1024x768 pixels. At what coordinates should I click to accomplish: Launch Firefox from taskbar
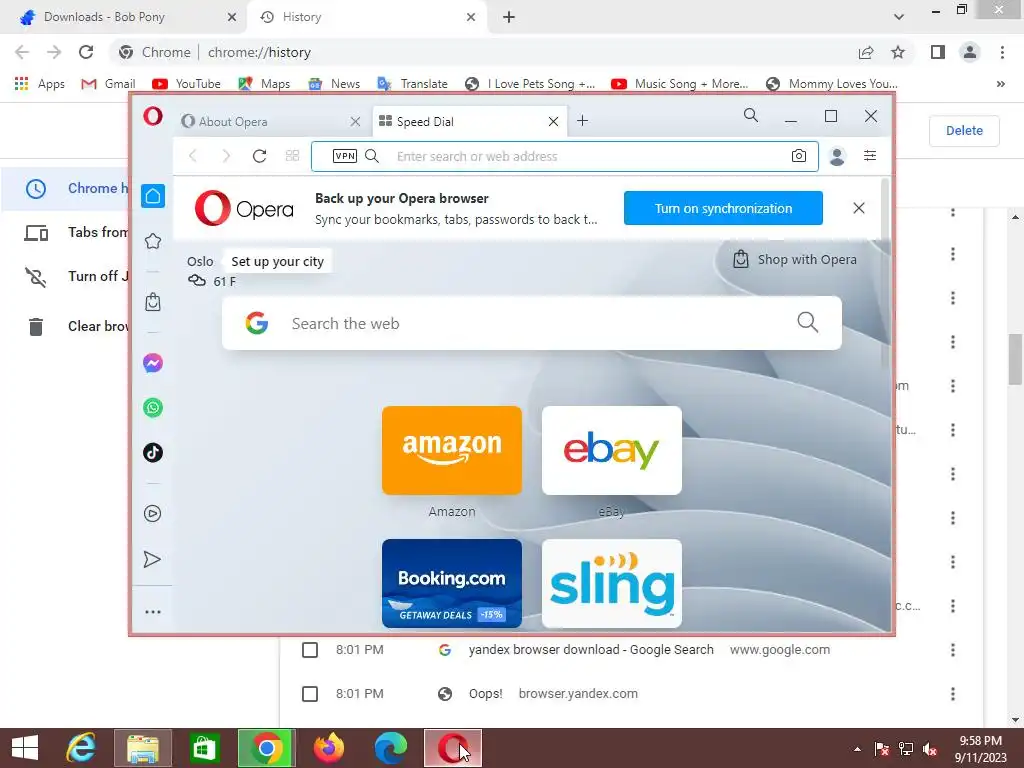pos(328,748)
